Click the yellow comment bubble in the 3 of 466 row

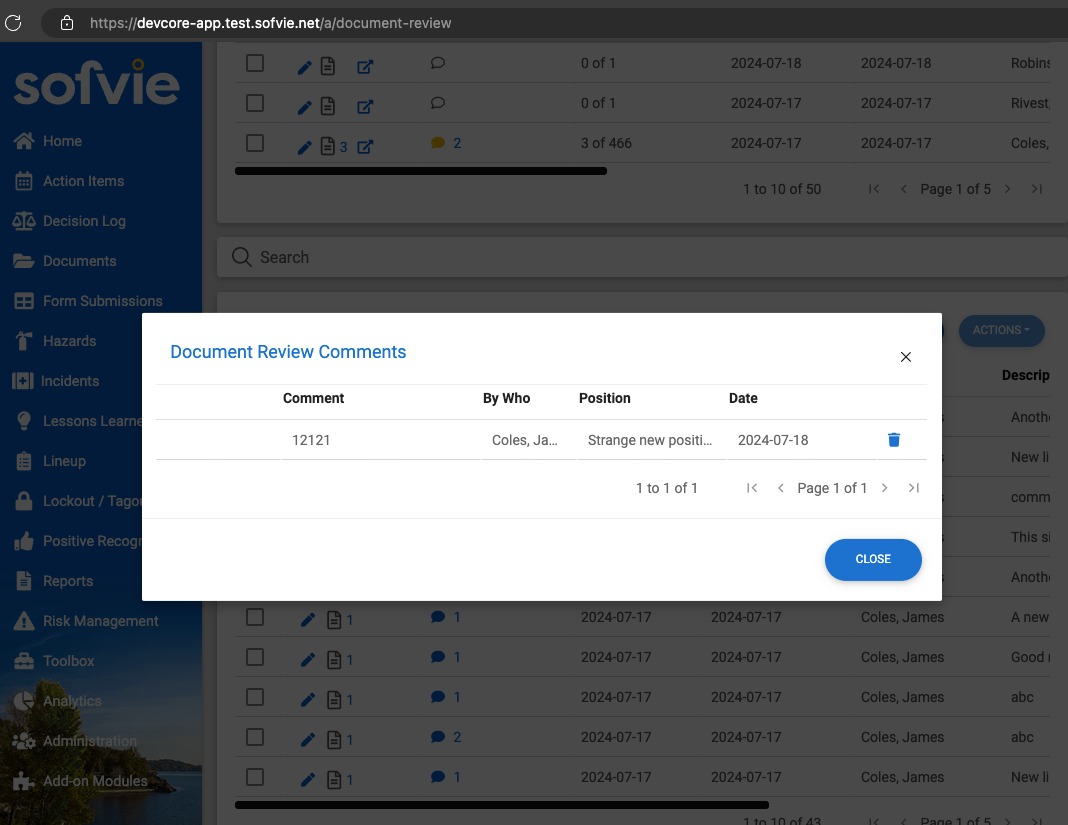pos(438,143)
